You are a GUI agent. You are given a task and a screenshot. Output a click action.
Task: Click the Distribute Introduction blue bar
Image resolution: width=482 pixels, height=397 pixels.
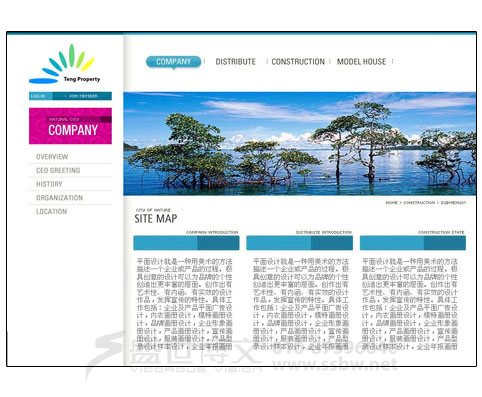[x=299, y=243]
